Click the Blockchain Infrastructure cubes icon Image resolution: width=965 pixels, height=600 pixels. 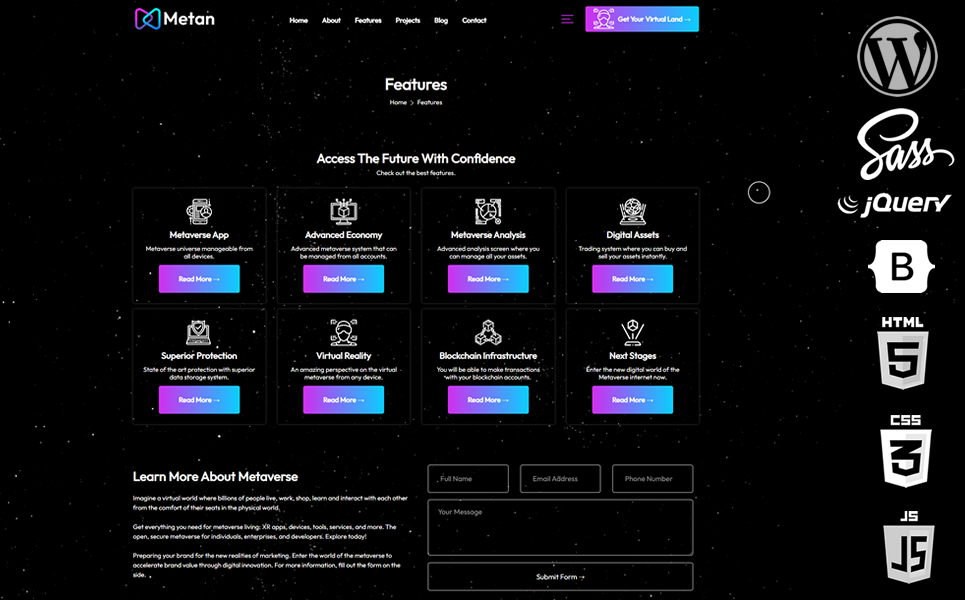[488, 332]
